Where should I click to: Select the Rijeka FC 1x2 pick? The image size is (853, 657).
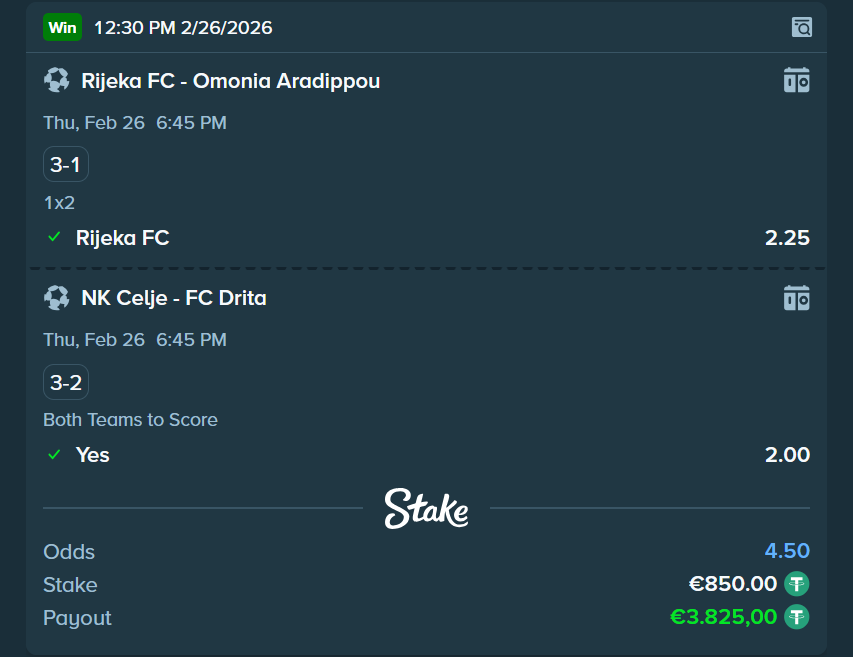click(x=122, y=238)
